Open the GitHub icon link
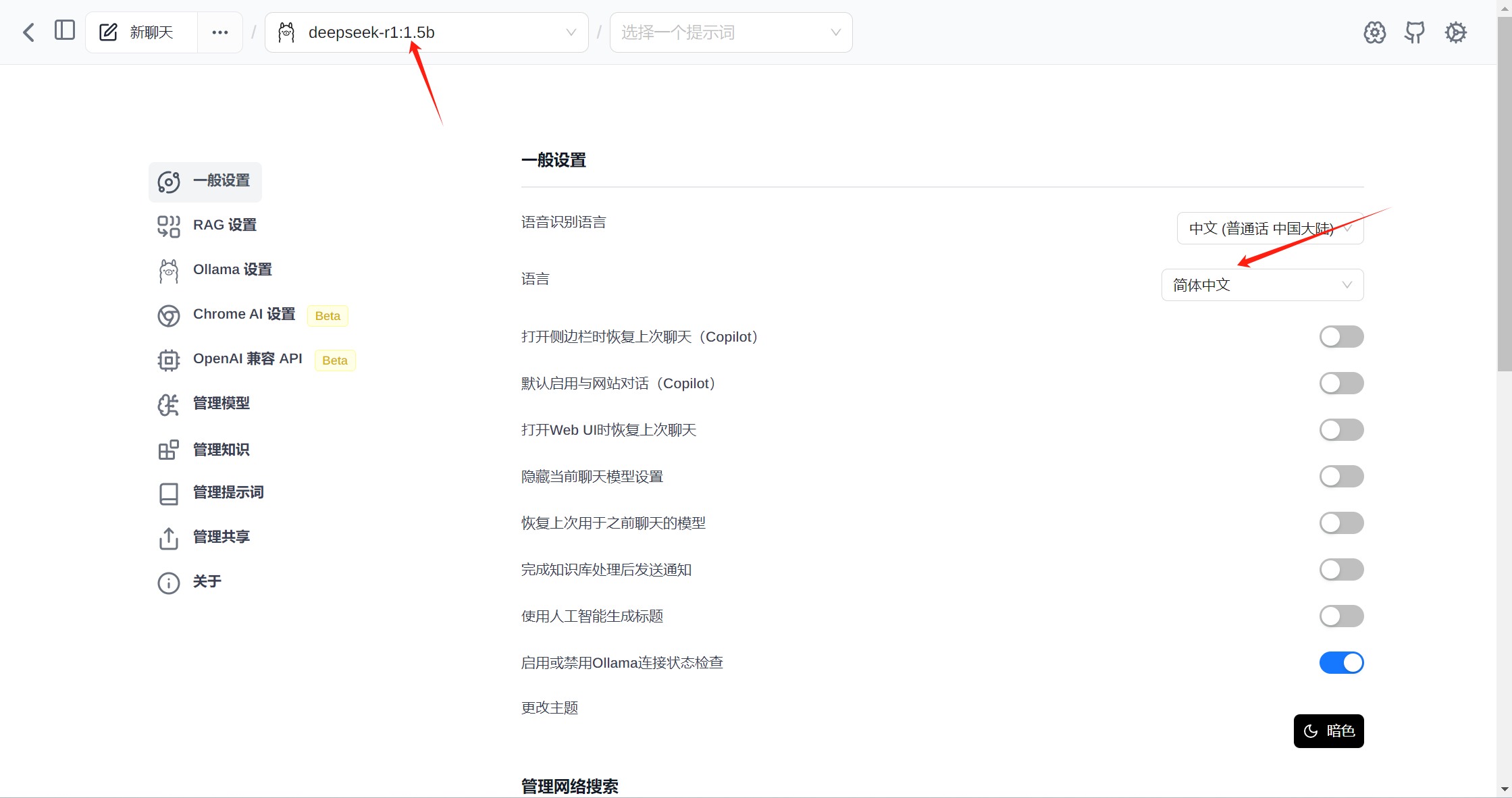The height and width of the screenshot is (798, 1512). point(1415,32)
